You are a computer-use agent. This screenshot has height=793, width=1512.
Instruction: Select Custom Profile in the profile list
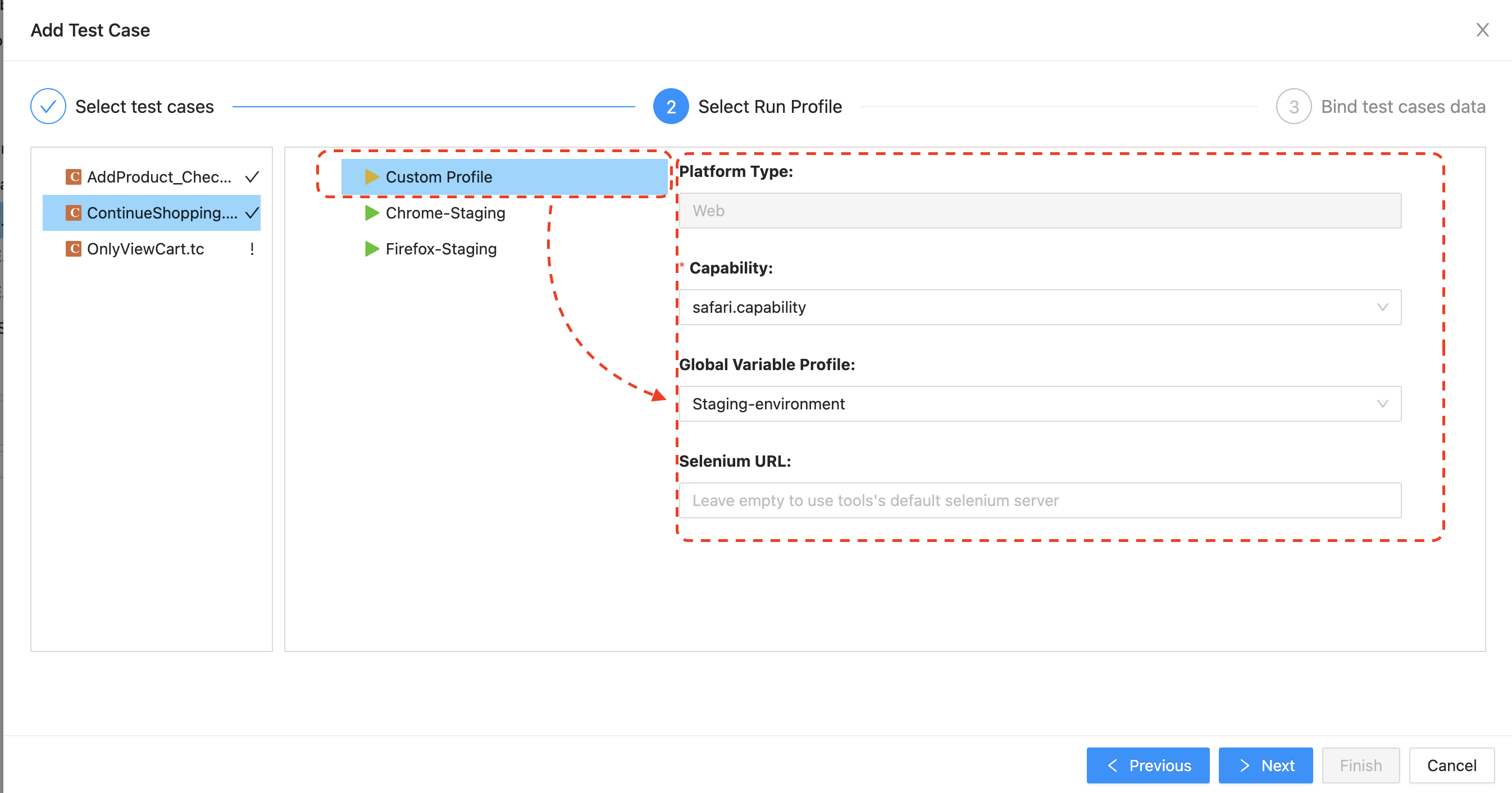[504, 177]
